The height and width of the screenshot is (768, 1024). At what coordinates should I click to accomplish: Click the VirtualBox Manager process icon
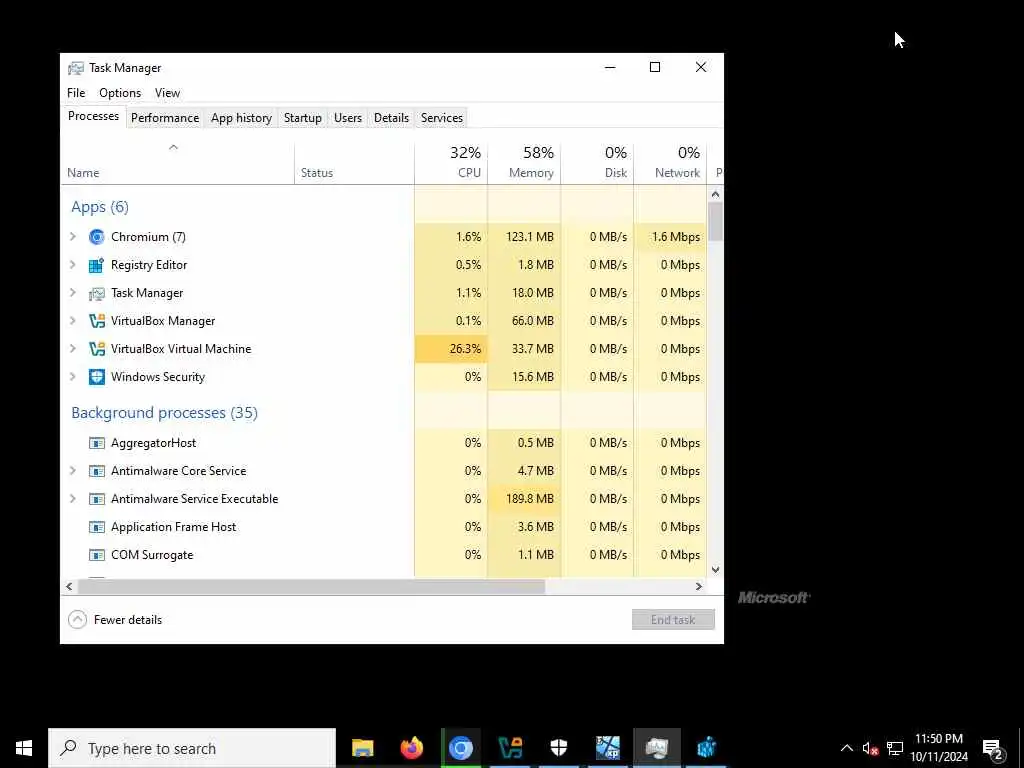[97, 321]
